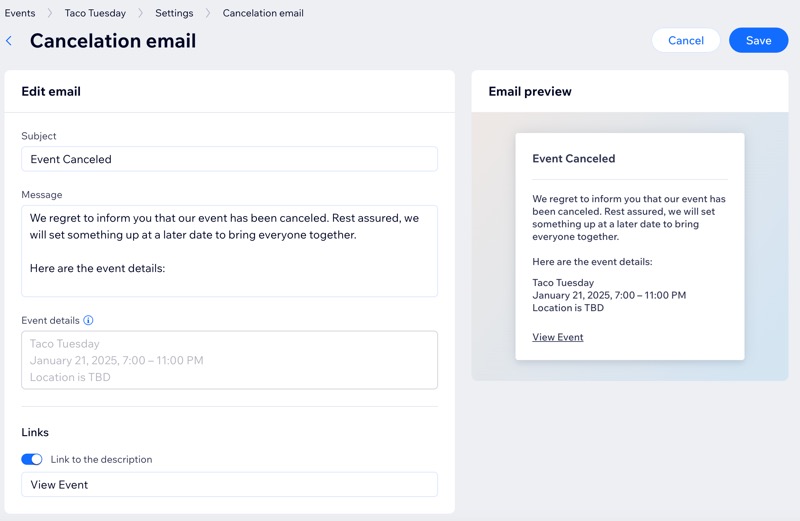
Task: Click the Event Canceled heading in preview
Action: [x=573, y=158]
